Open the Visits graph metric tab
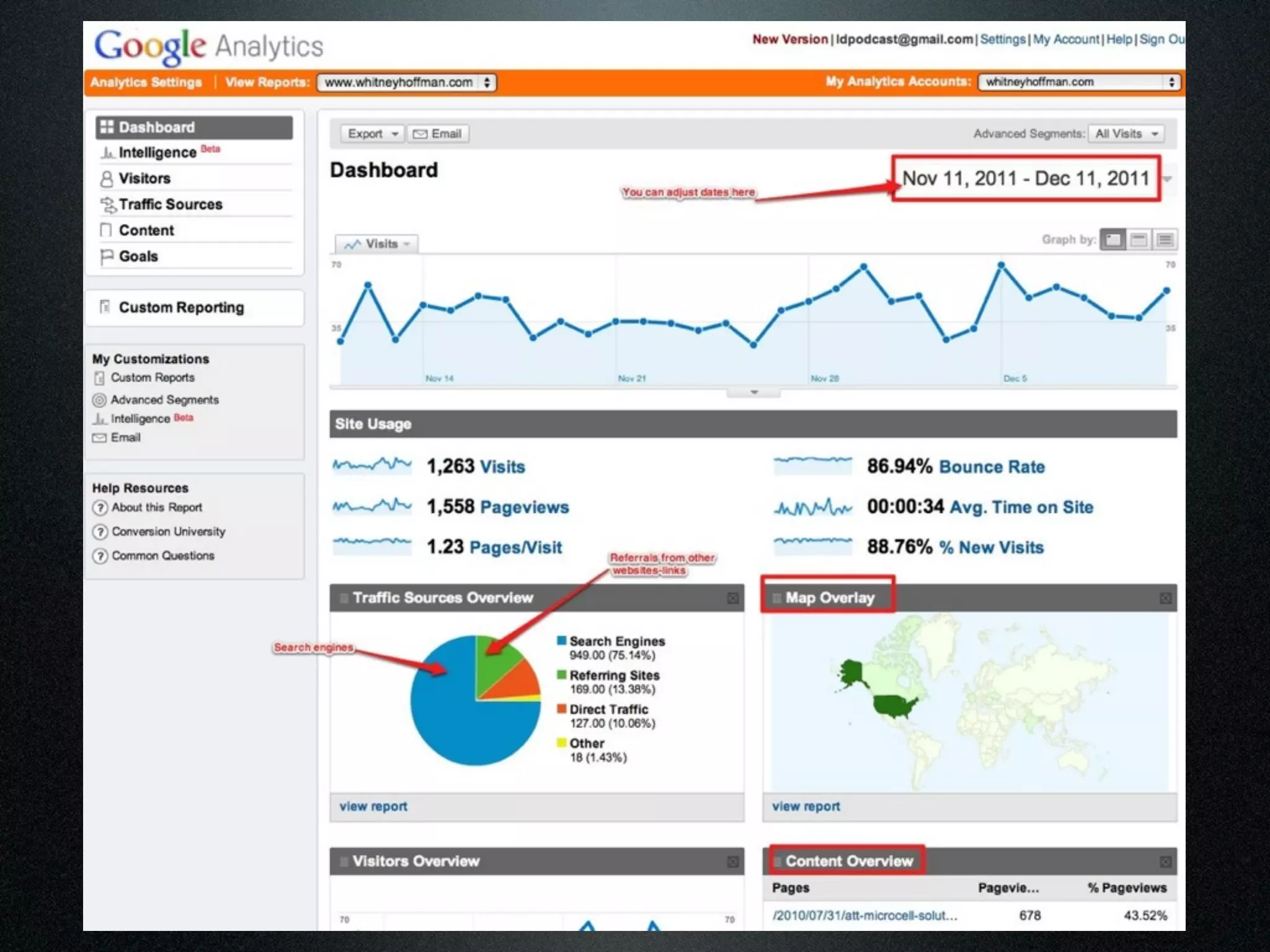 [x=377, y=244]
